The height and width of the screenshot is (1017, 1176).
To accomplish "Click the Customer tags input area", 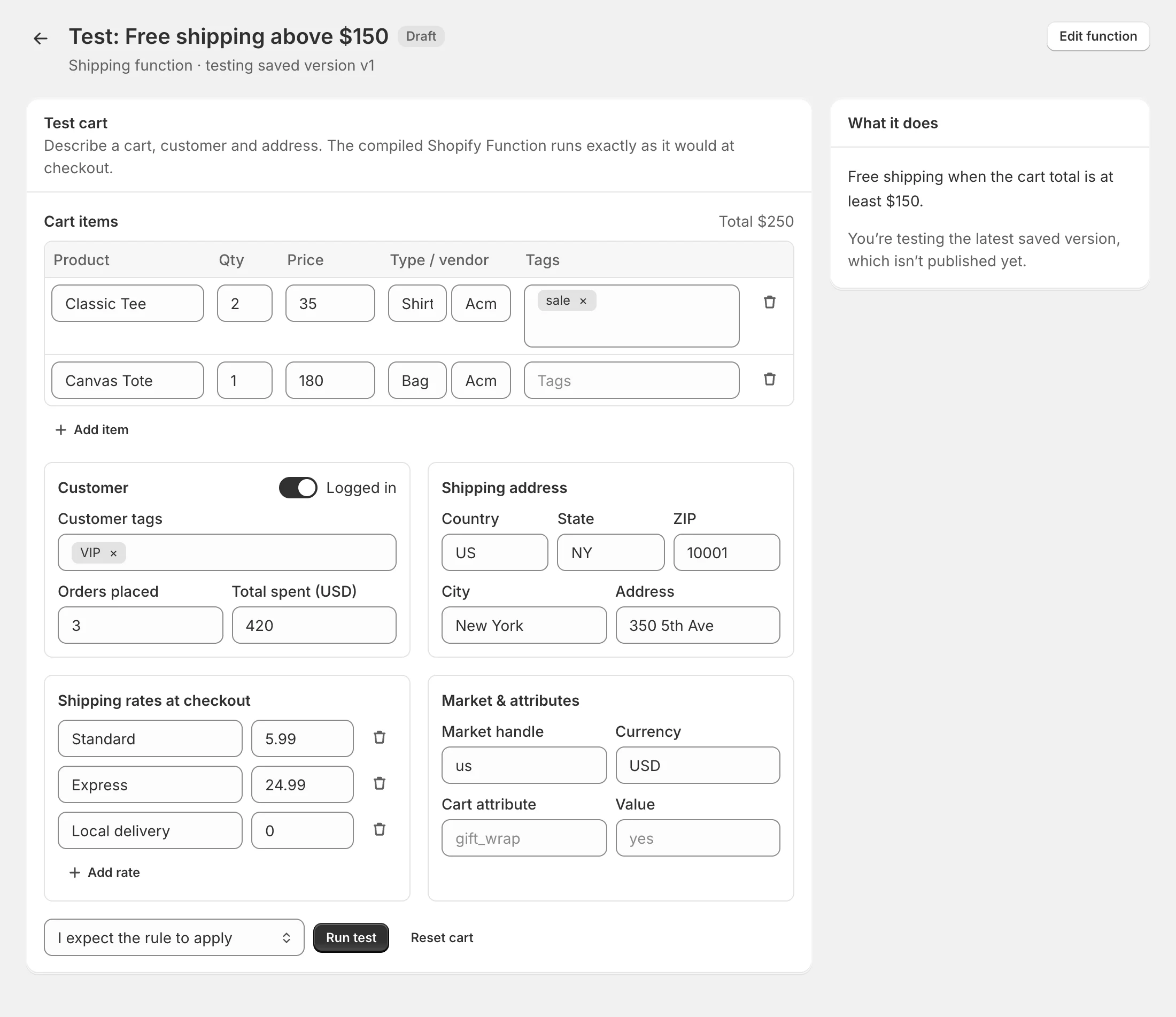I will click(x=227, y=552).
